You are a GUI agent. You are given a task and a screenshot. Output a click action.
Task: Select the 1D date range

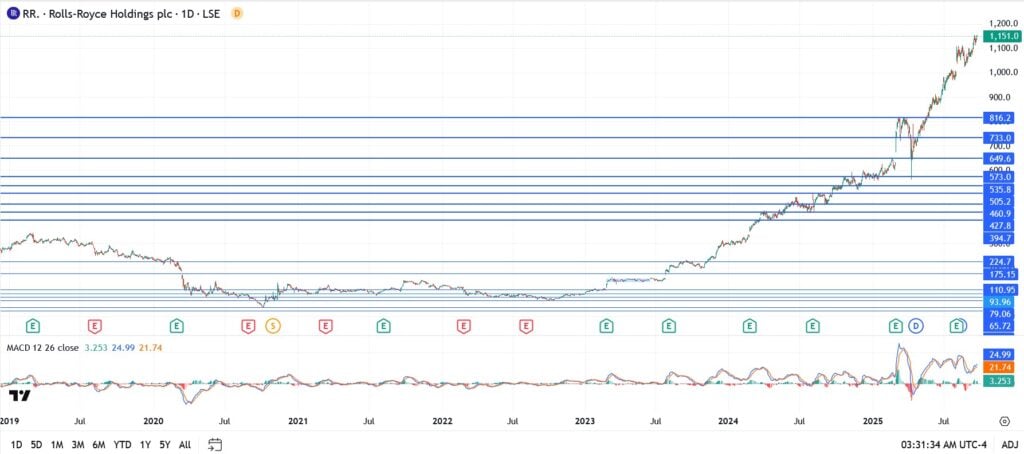point(16,445)
